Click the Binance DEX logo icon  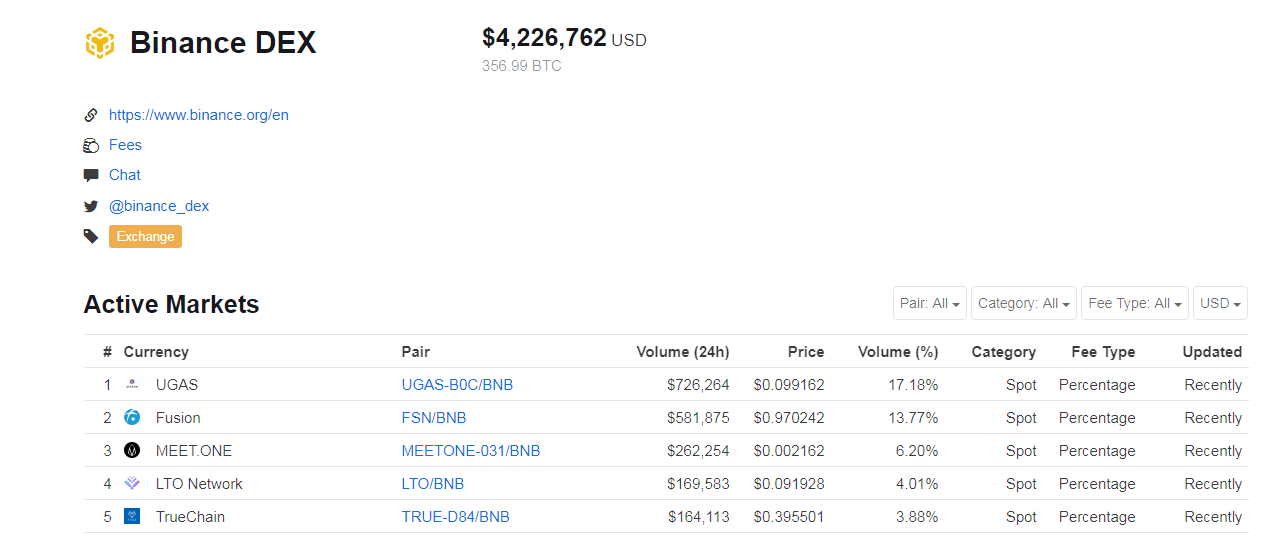coord(100,43)
